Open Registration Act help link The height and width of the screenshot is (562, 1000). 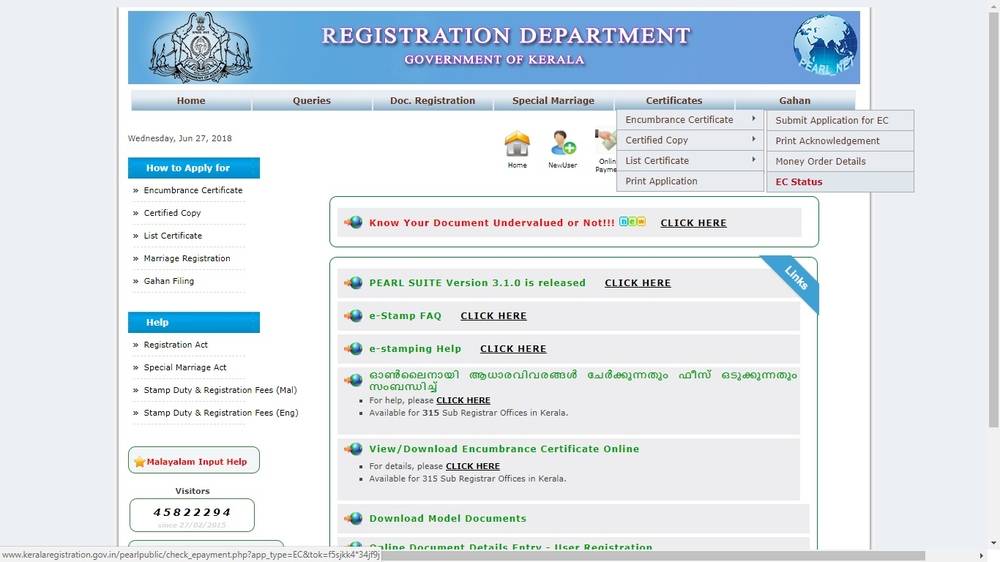pos(176,344)
